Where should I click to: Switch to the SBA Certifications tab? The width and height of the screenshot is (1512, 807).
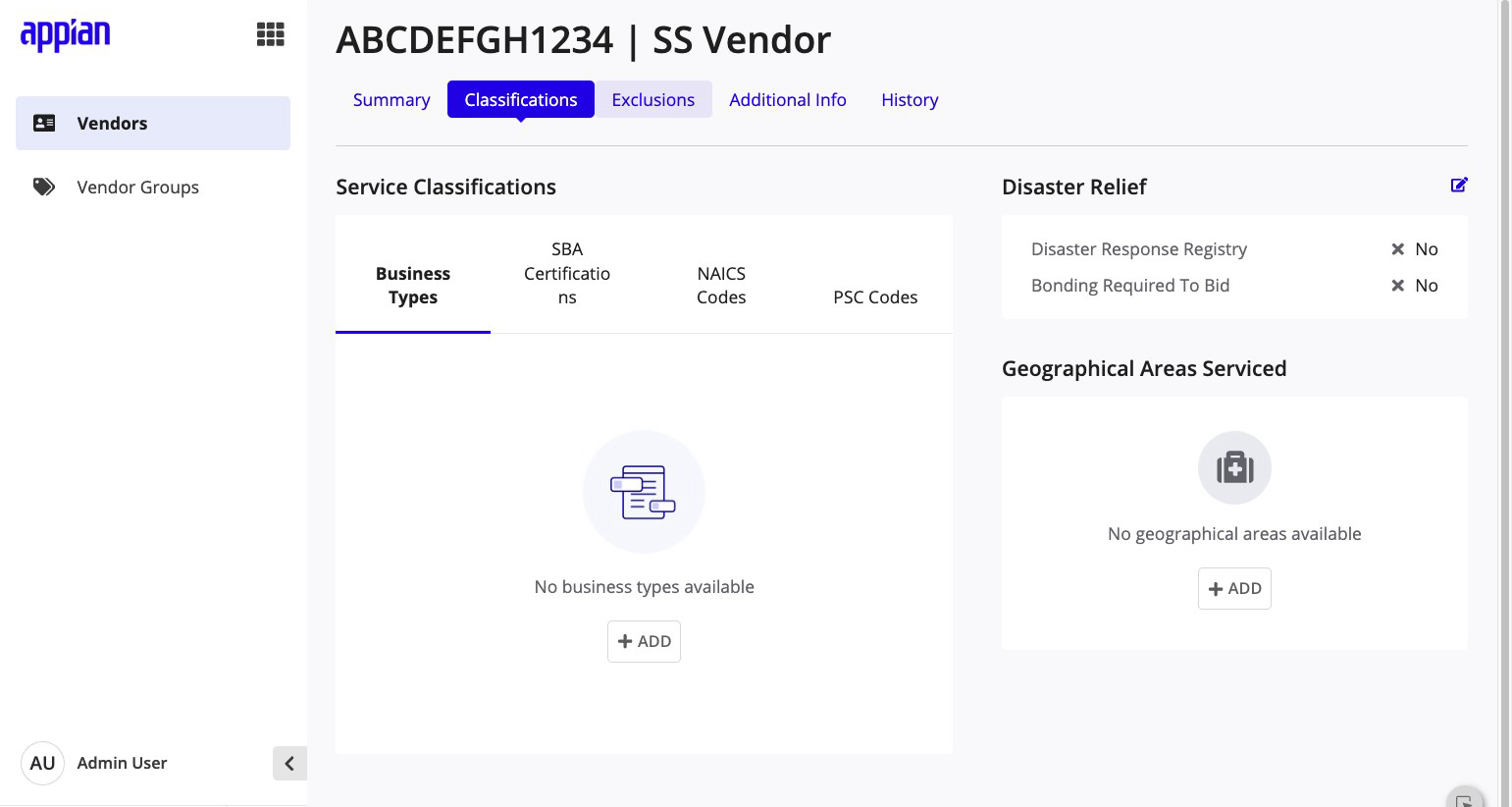point(567,273)
